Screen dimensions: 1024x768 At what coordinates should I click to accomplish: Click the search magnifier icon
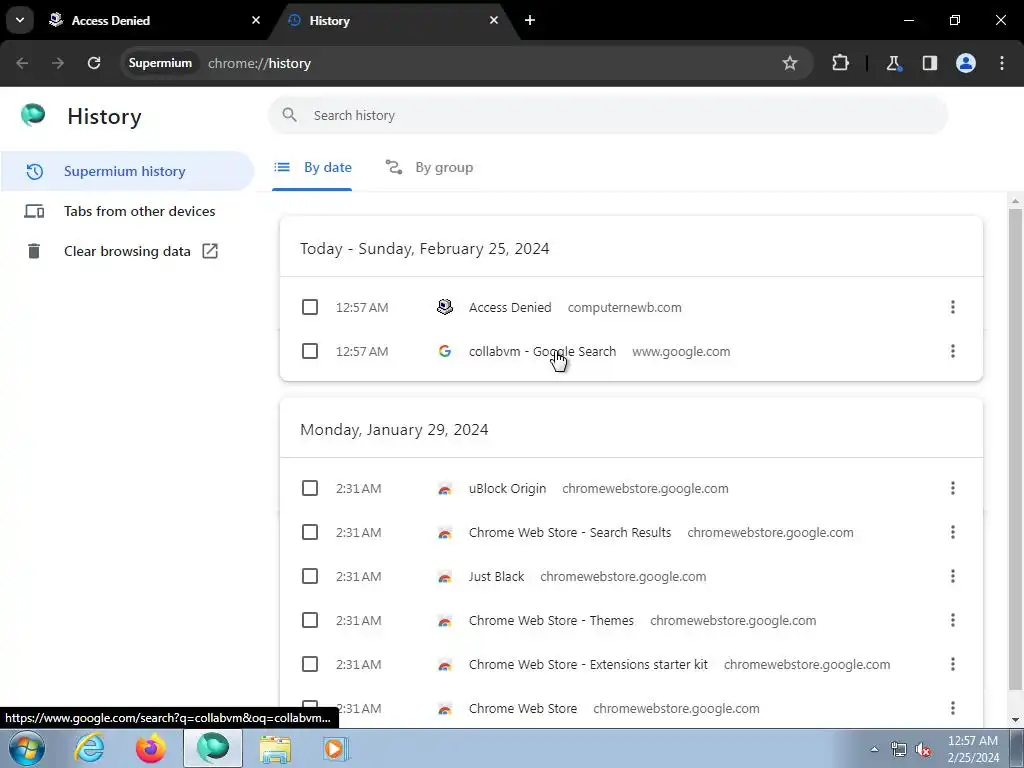(289, 115)
